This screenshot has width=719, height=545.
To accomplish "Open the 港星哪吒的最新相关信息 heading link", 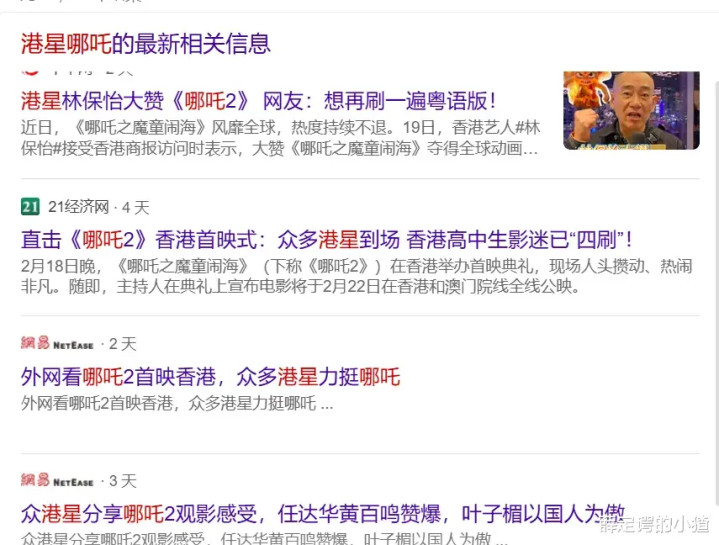I will click(x=145, y=44).
